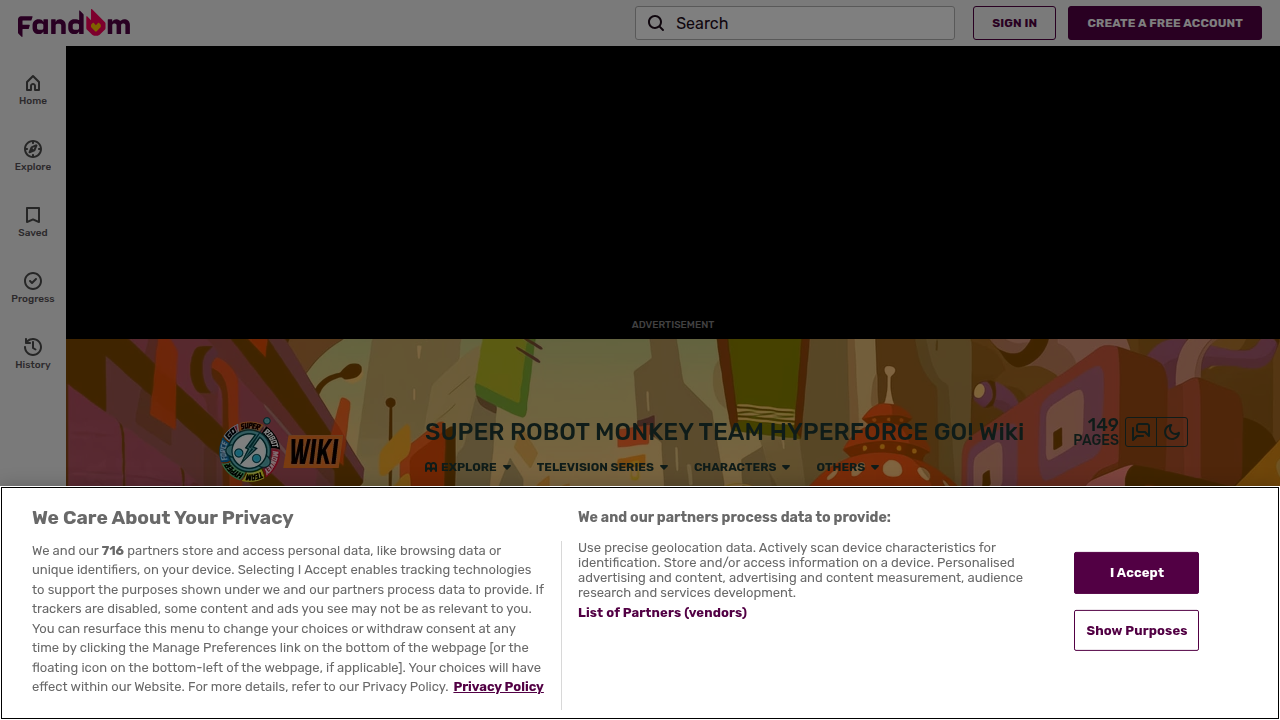Click the Fandom logo
This screenshot has height=720, width=1280.
pos(74,23)
